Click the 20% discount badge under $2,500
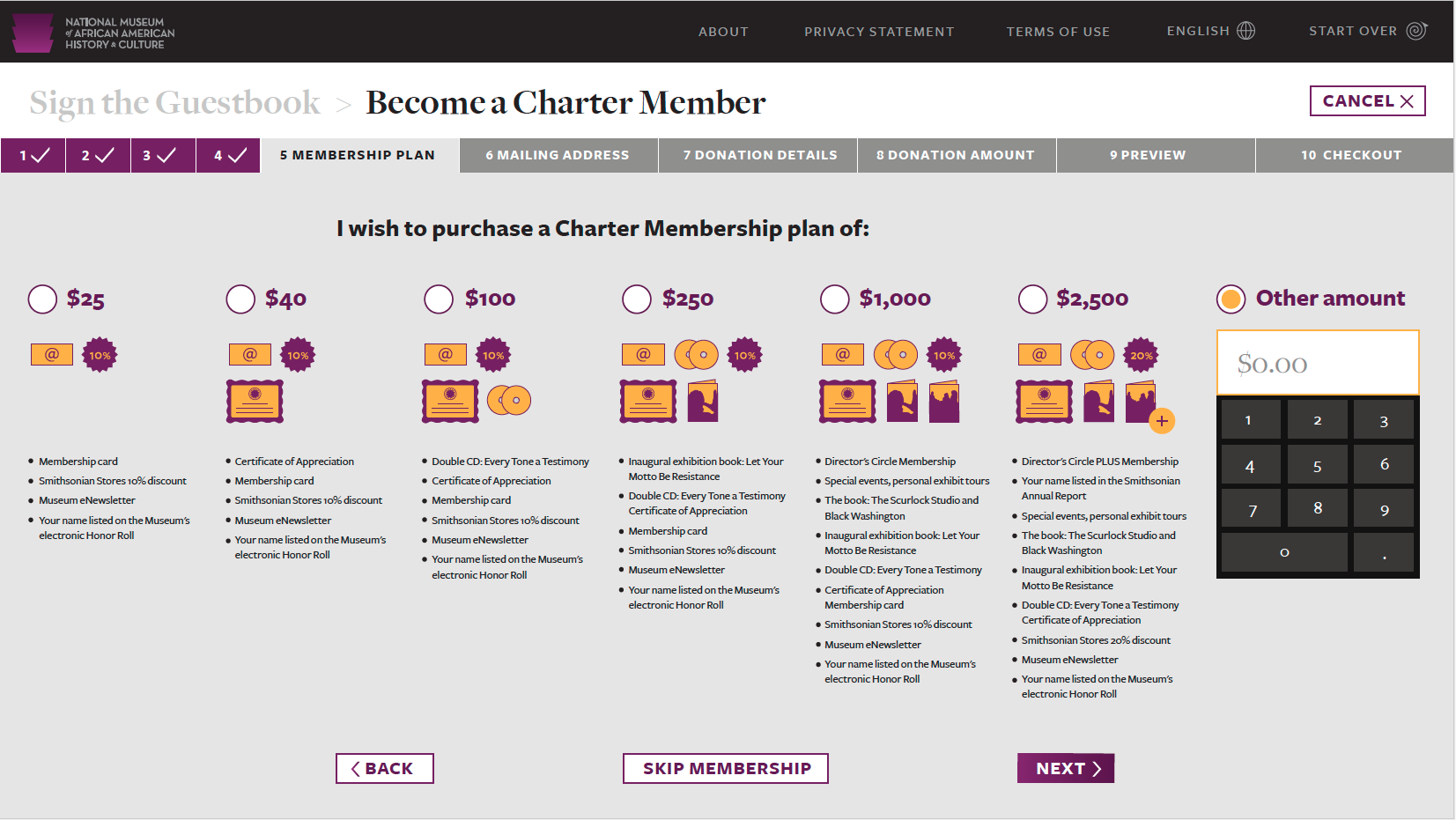Image resolution: width=1456 pixels, height=820 pixels. 1142,355
